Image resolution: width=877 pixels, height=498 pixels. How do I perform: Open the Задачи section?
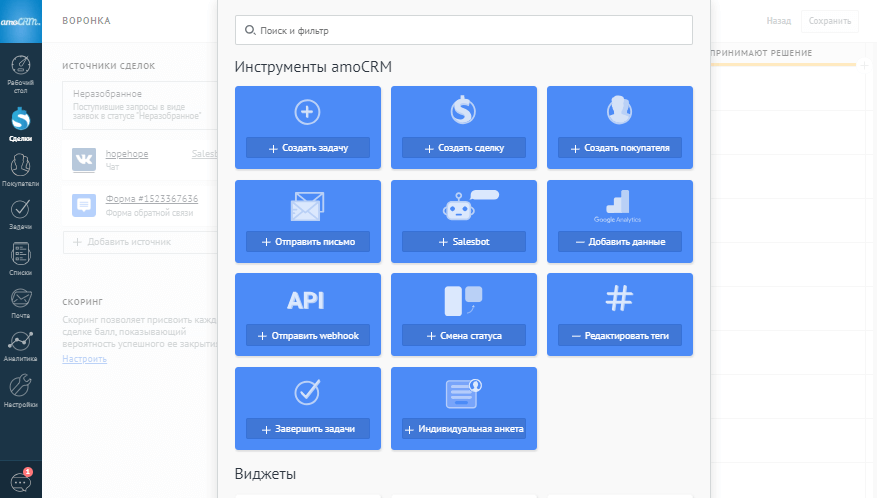tap(21, 214)
